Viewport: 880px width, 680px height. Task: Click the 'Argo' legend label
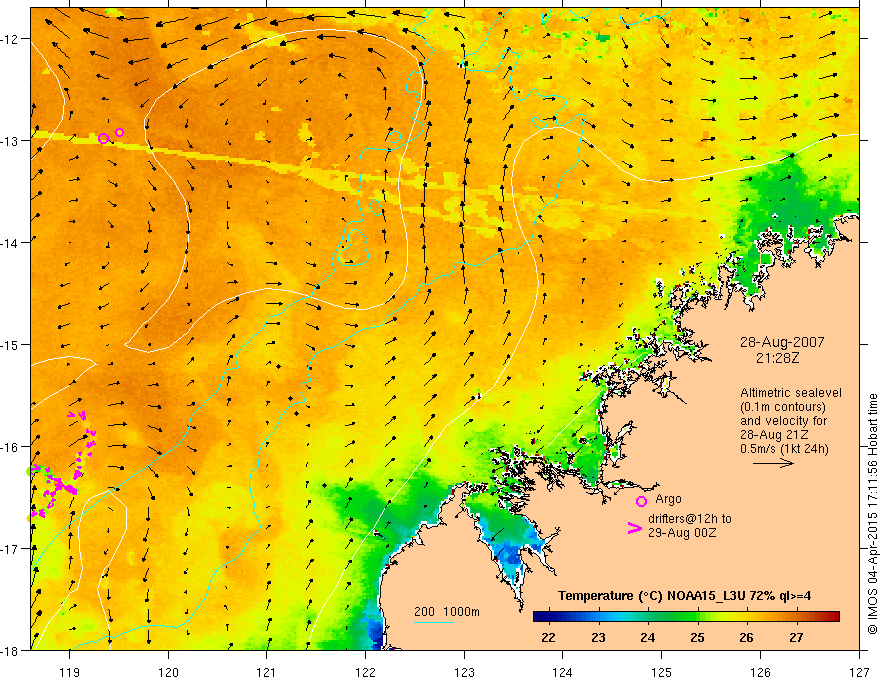pos(668,499)
